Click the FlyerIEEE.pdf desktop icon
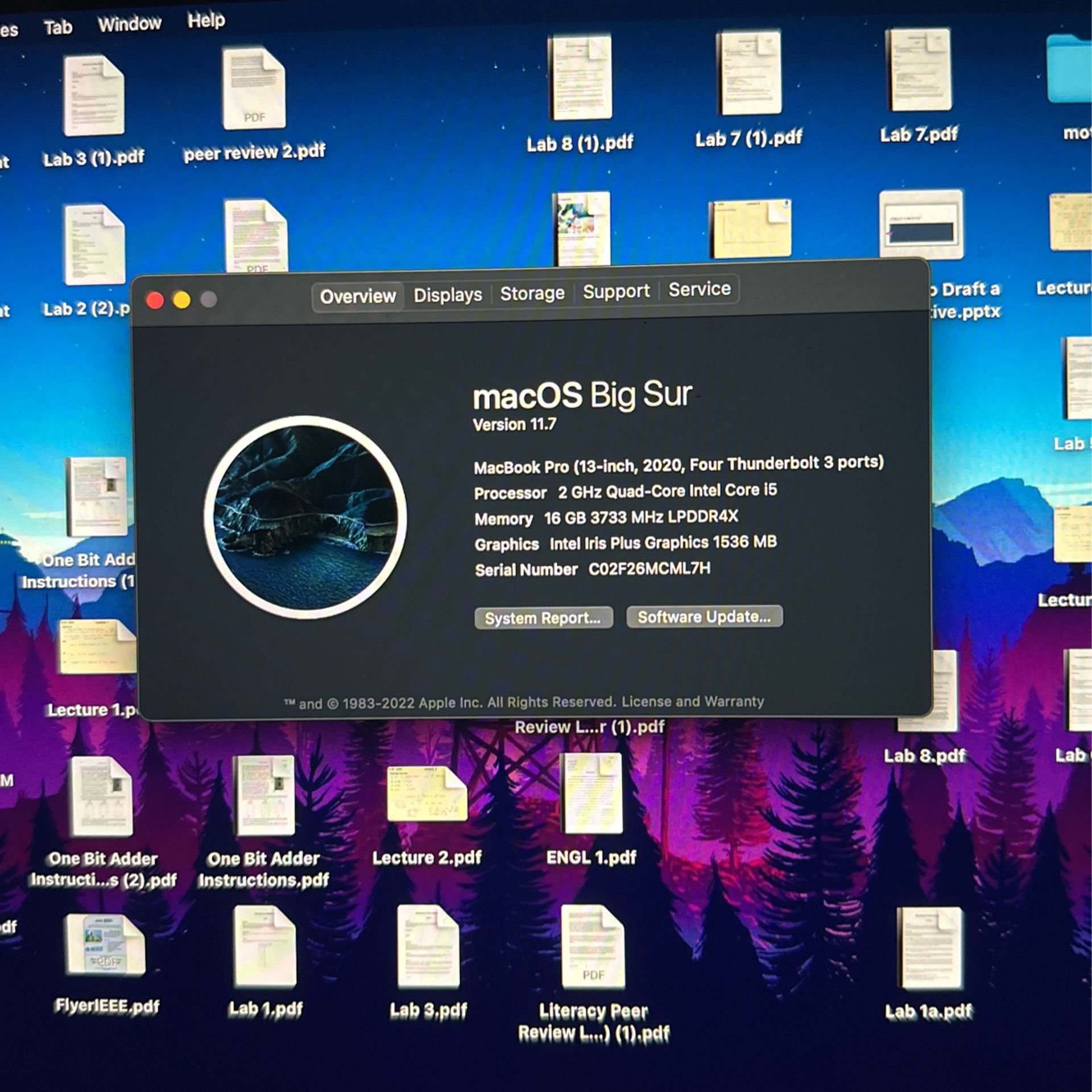 (x=106, y=945)
